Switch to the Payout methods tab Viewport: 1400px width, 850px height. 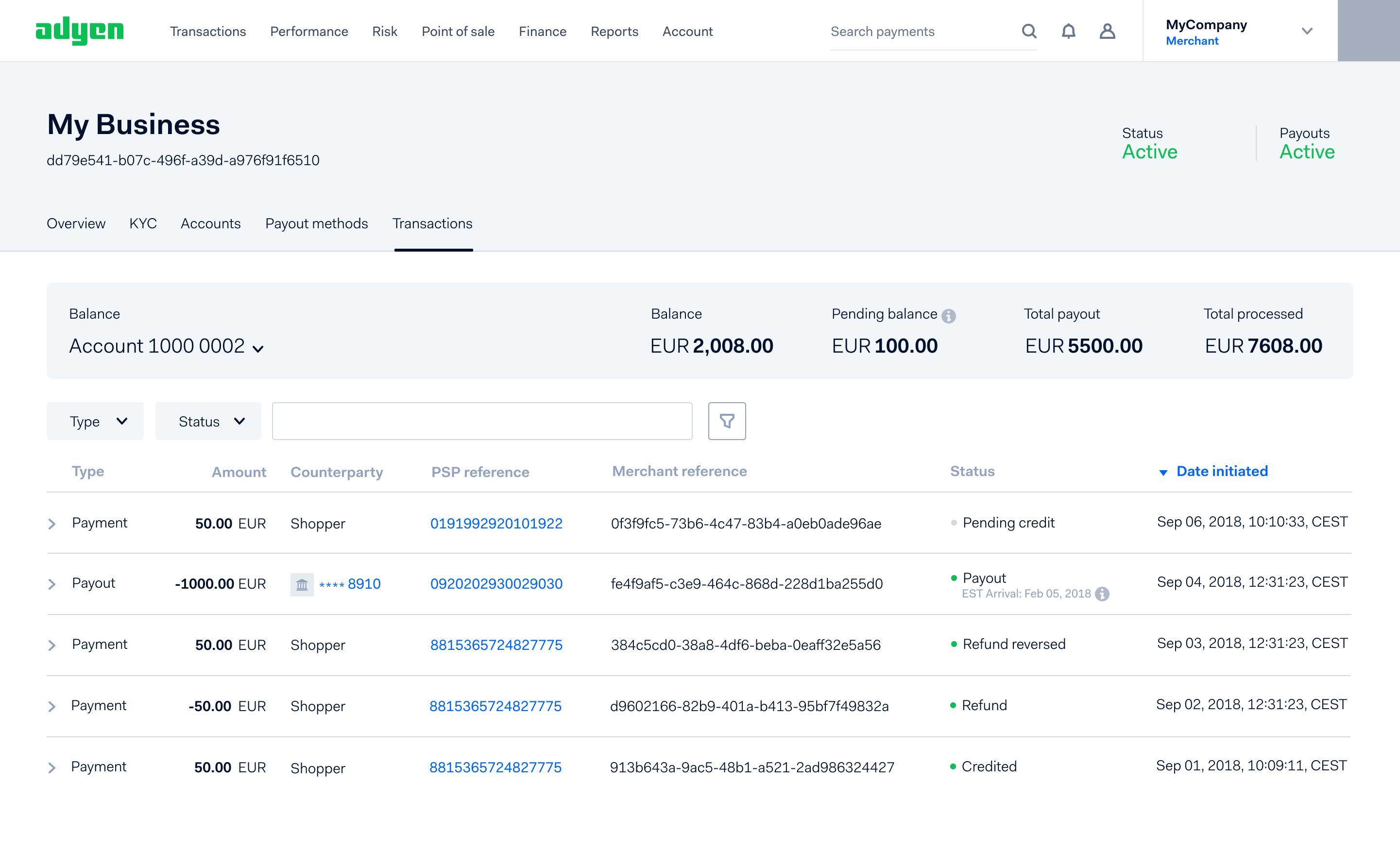316,223
